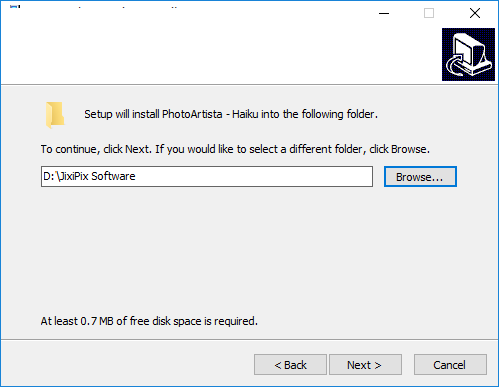
Task: Click the empty title bar area
Action: (267, 12)
